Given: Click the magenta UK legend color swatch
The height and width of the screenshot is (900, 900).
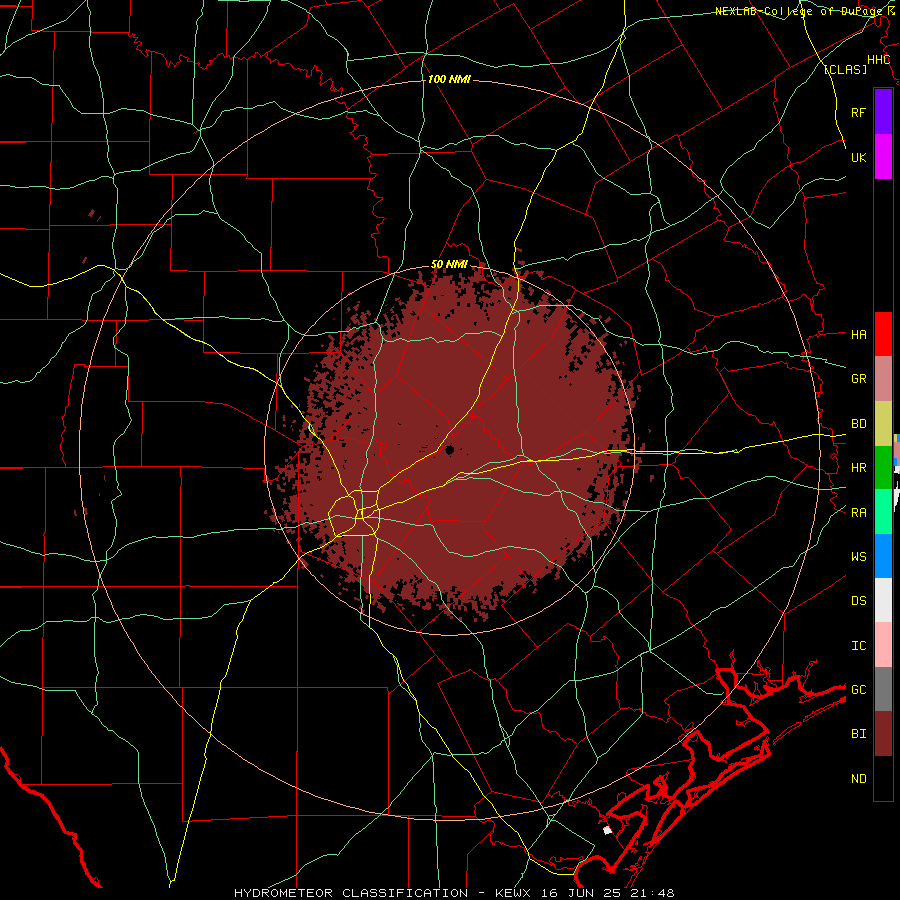Looking at the screenshot, I should pos(883,157).
